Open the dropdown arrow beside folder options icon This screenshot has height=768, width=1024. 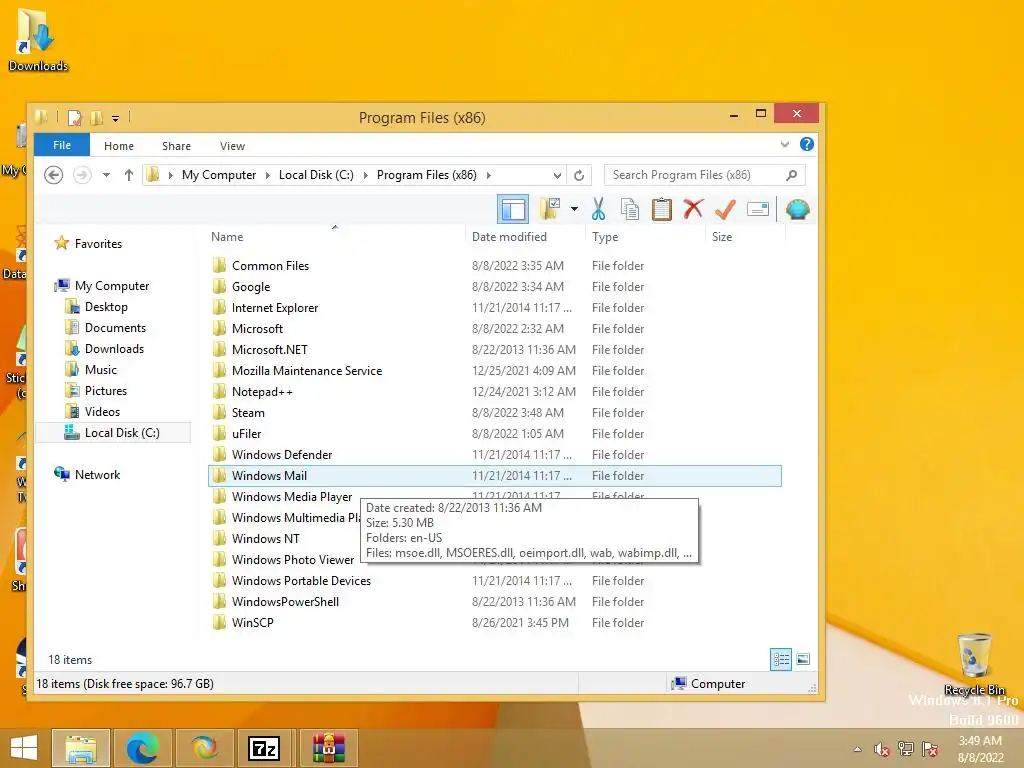click(574, 210)
